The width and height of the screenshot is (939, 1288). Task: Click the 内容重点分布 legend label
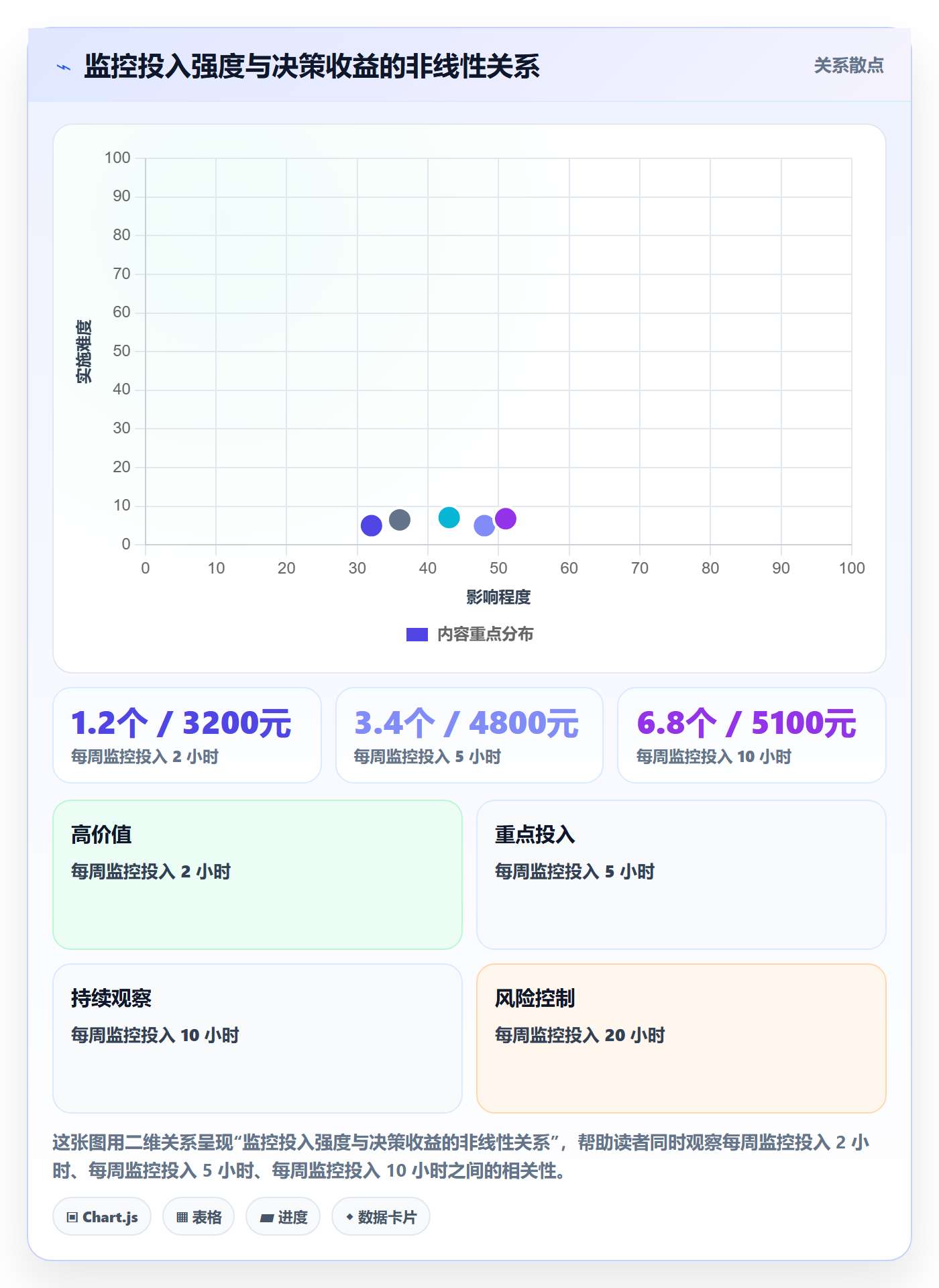[x=485, y=635]
